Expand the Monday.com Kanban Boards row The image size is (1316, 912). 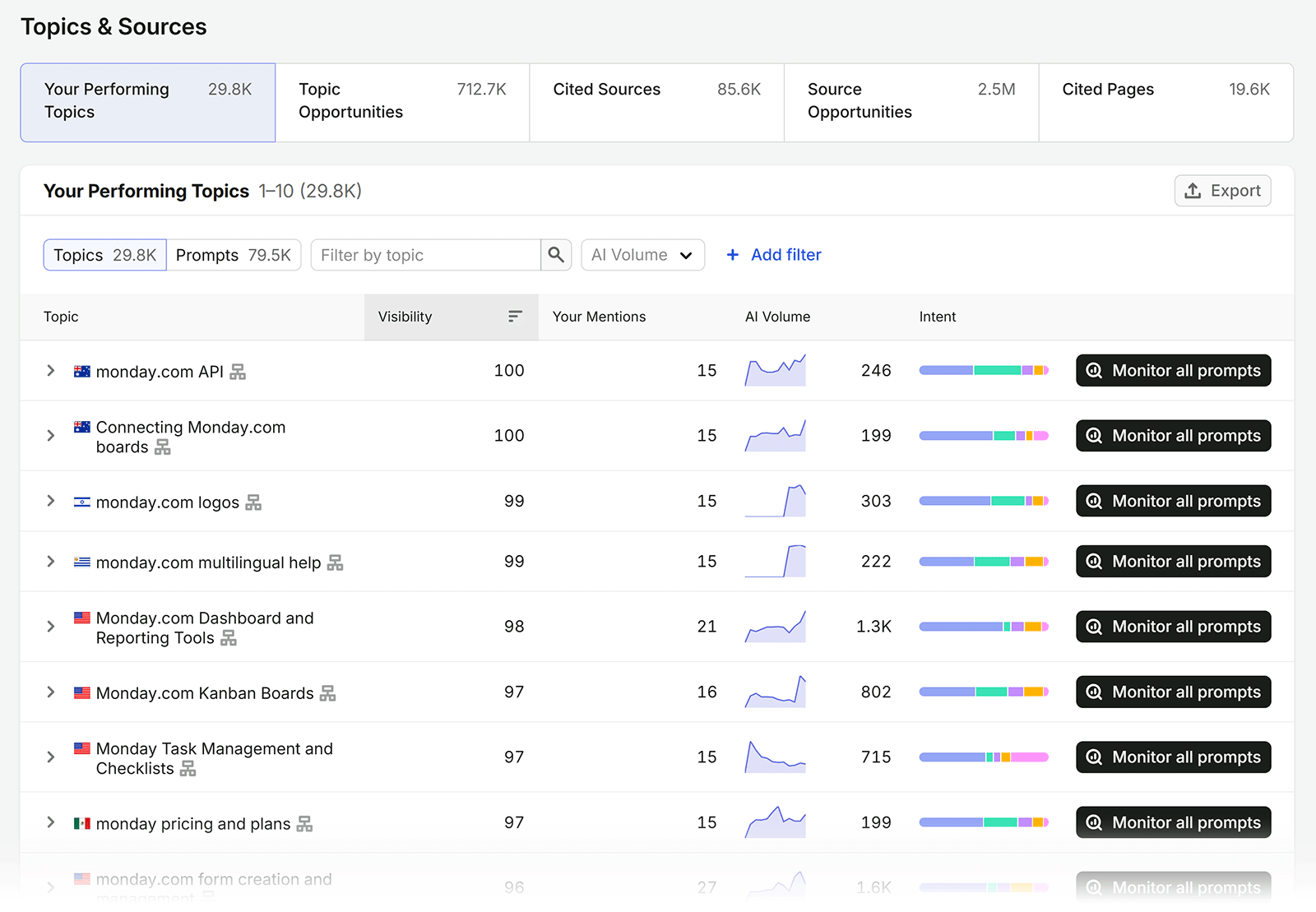[51, 692]
